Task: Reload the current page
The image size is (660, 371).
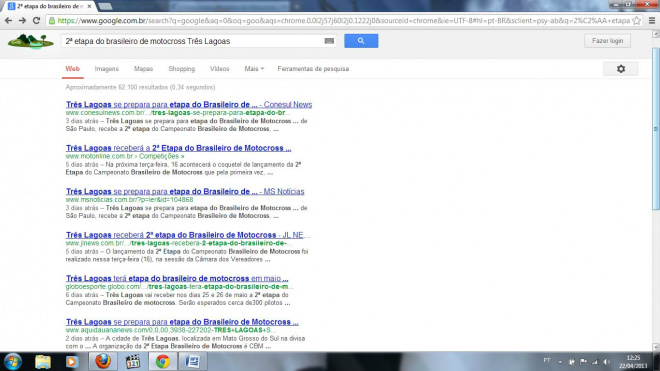Action: click(x=36, y=21)
